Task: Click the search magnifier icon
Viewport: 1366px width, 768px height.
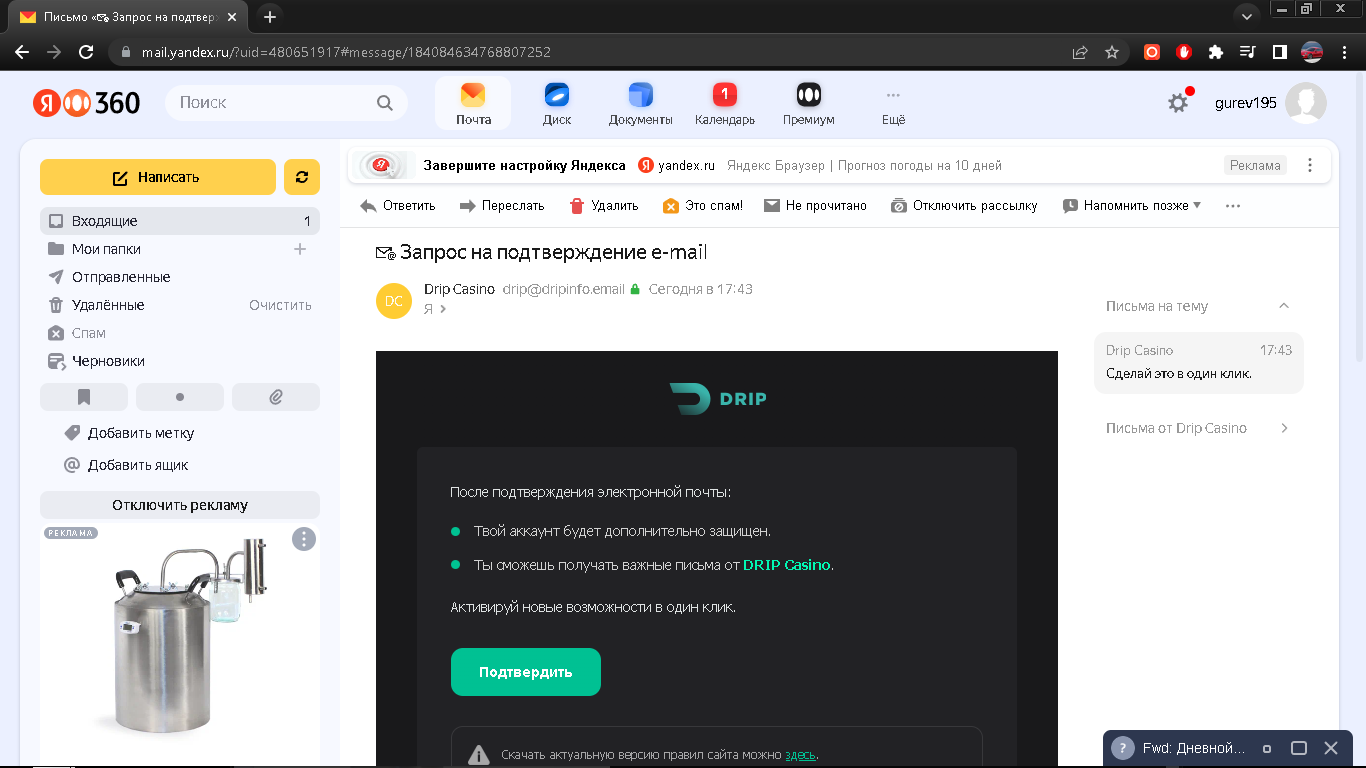Action: [x=385, y=102]
